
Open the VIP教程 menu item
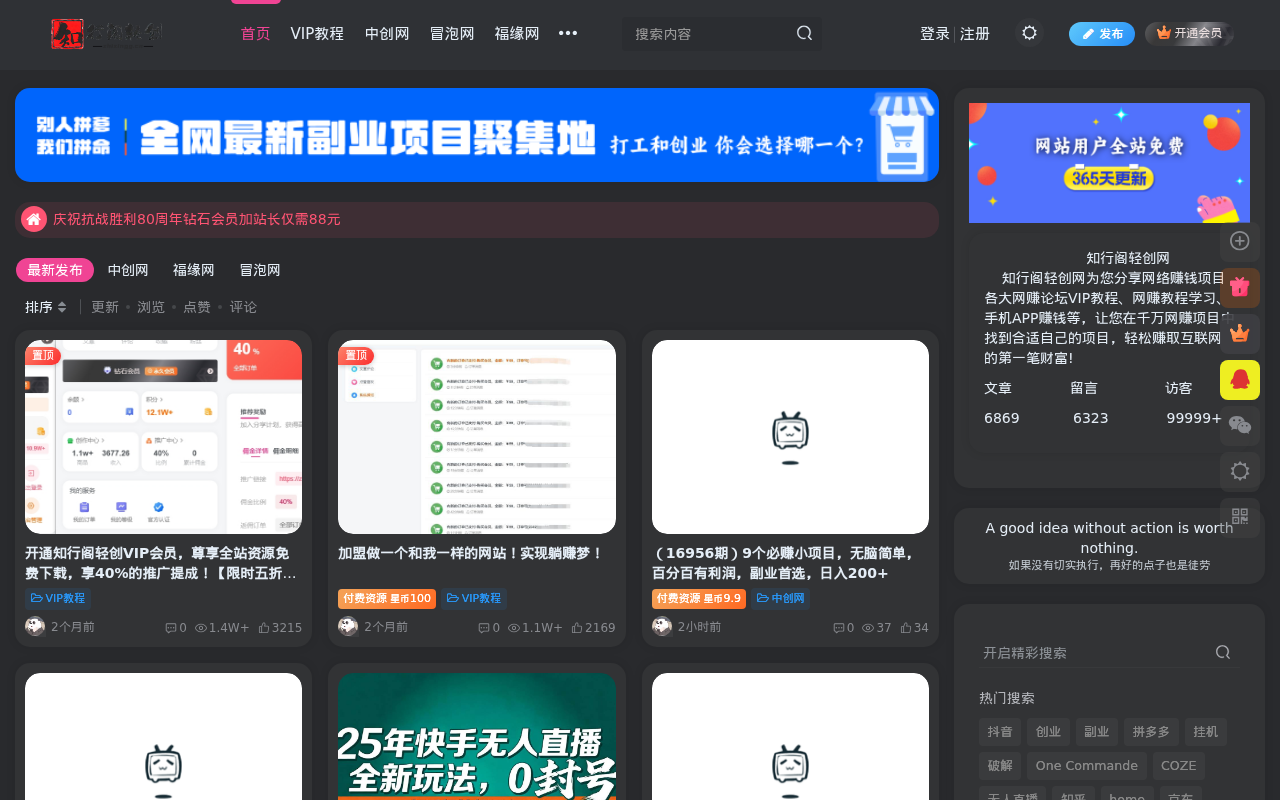point(317,32)
